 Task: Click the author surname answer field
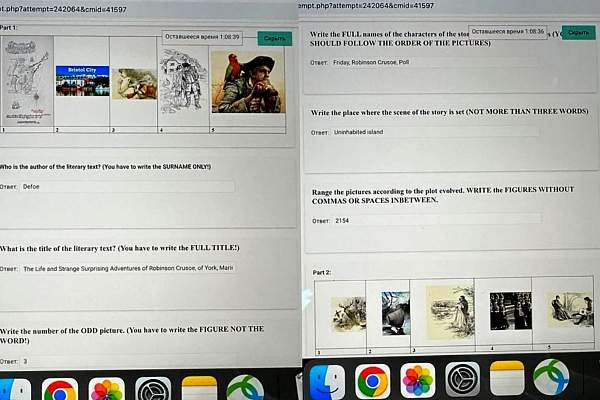point(127,186)
